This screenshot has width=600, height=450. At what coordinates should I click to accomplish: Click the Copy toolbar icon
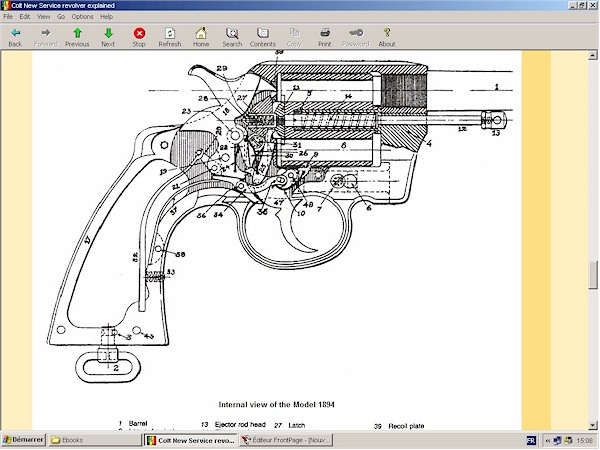click(x=294, y=37)
